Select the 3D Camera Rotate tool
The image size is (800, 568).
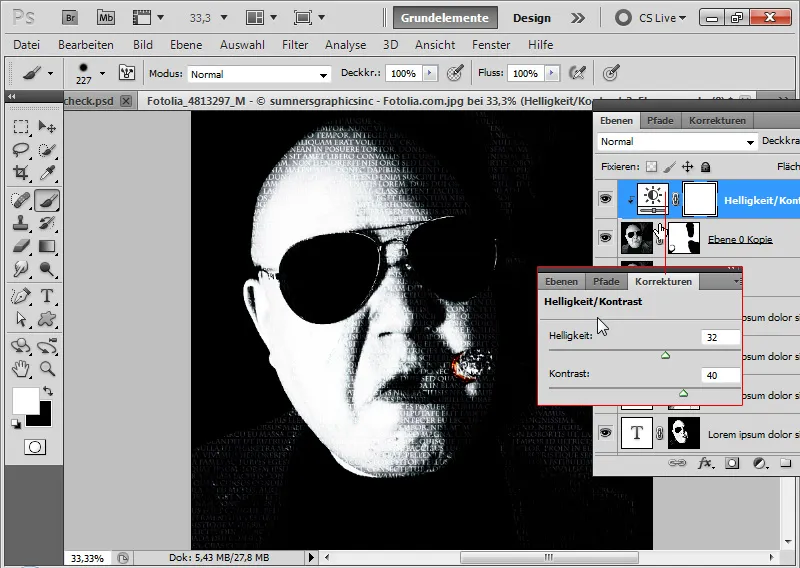(x=47, y=346)
